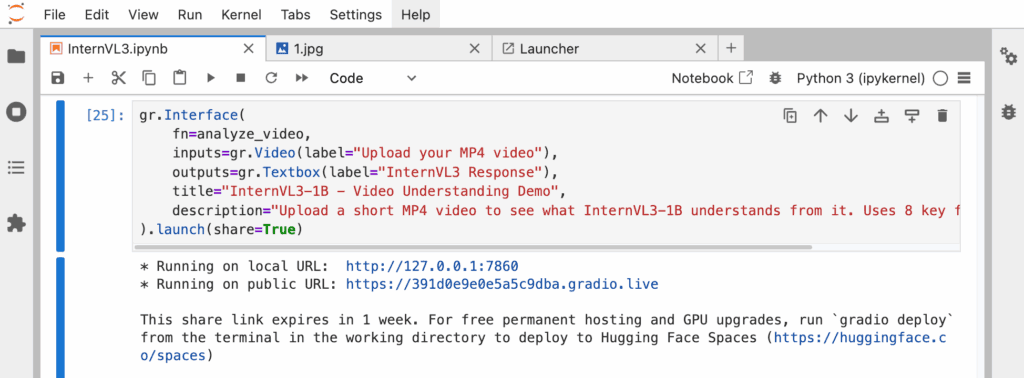Switch to the 1.jpg tab
Viewport: 1024px width, 378px height.
[309, 49]
